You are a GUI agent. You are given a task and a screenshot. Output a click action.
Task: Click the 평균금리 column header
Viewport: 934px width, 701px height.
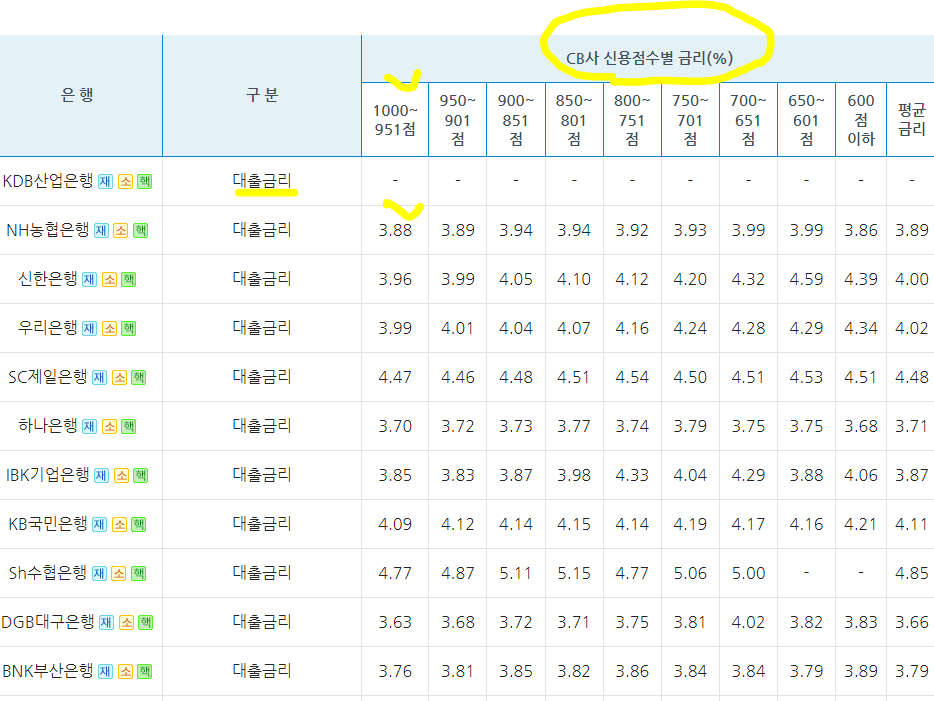[911, 120]
